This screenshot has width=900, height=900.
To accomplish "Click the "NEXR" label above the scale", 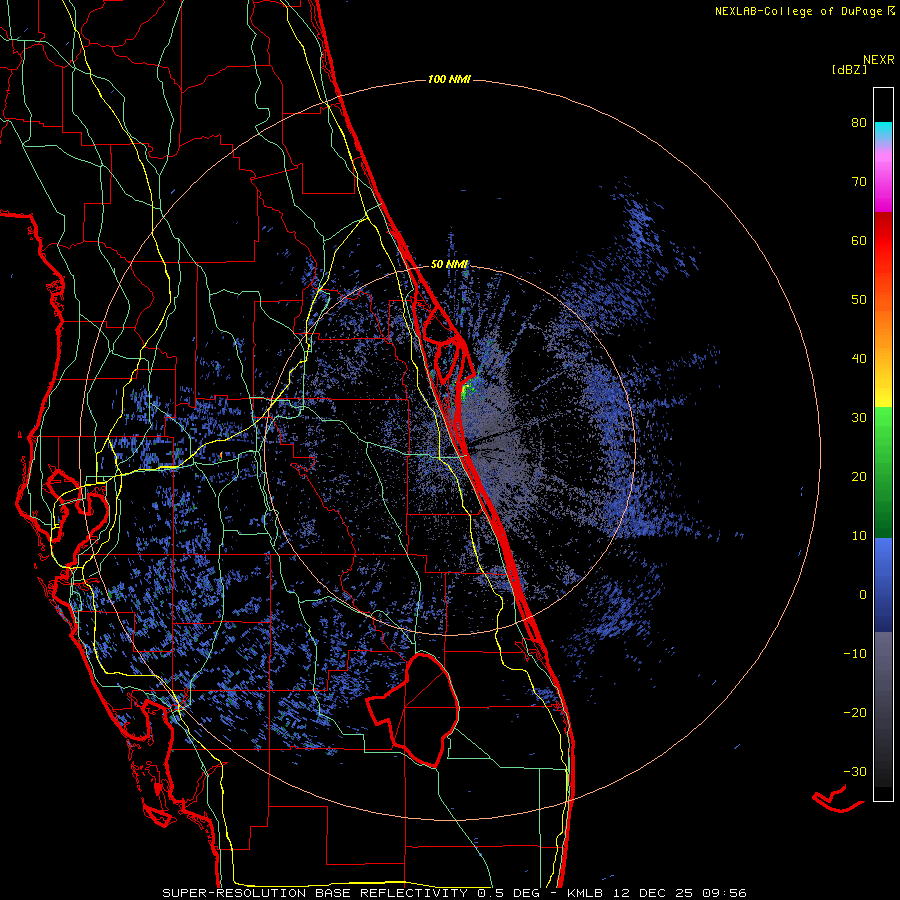I will 878,60.
